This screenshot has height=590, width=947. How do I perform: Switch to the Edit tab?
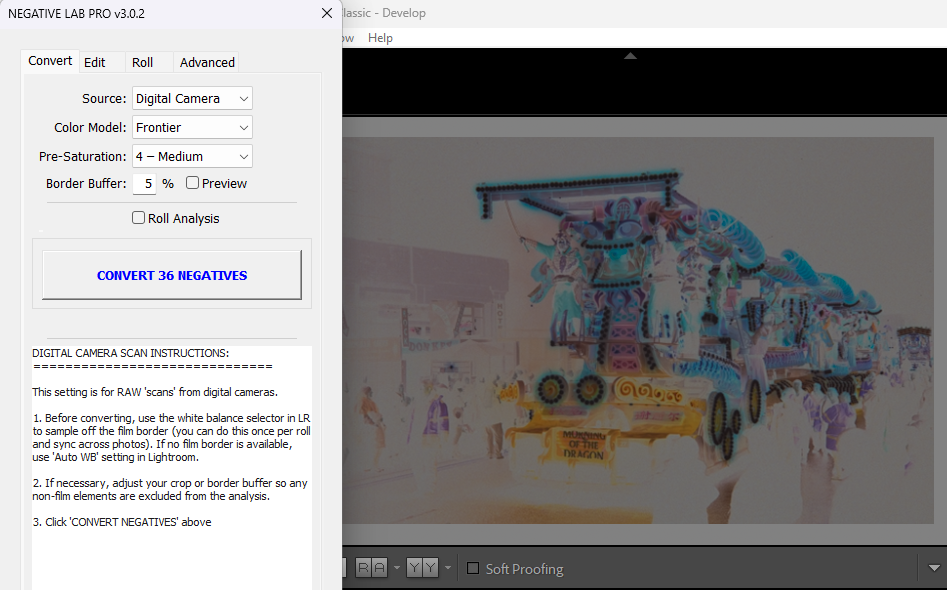[95, 62]
